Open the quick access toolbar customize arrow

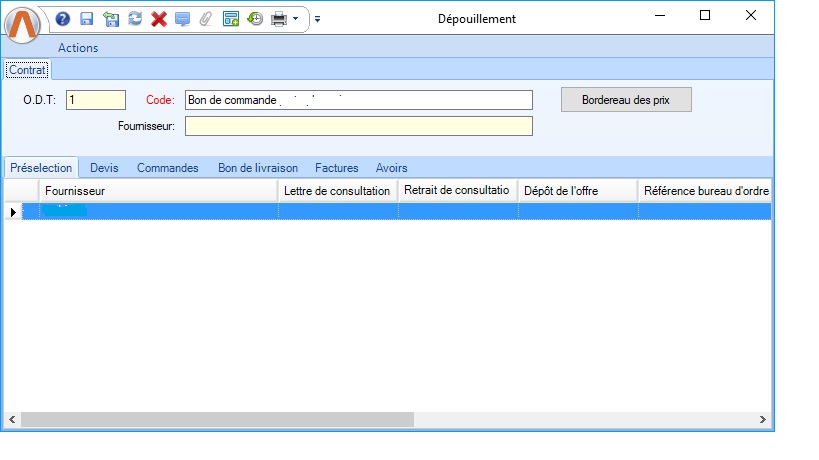click(317, 18)
